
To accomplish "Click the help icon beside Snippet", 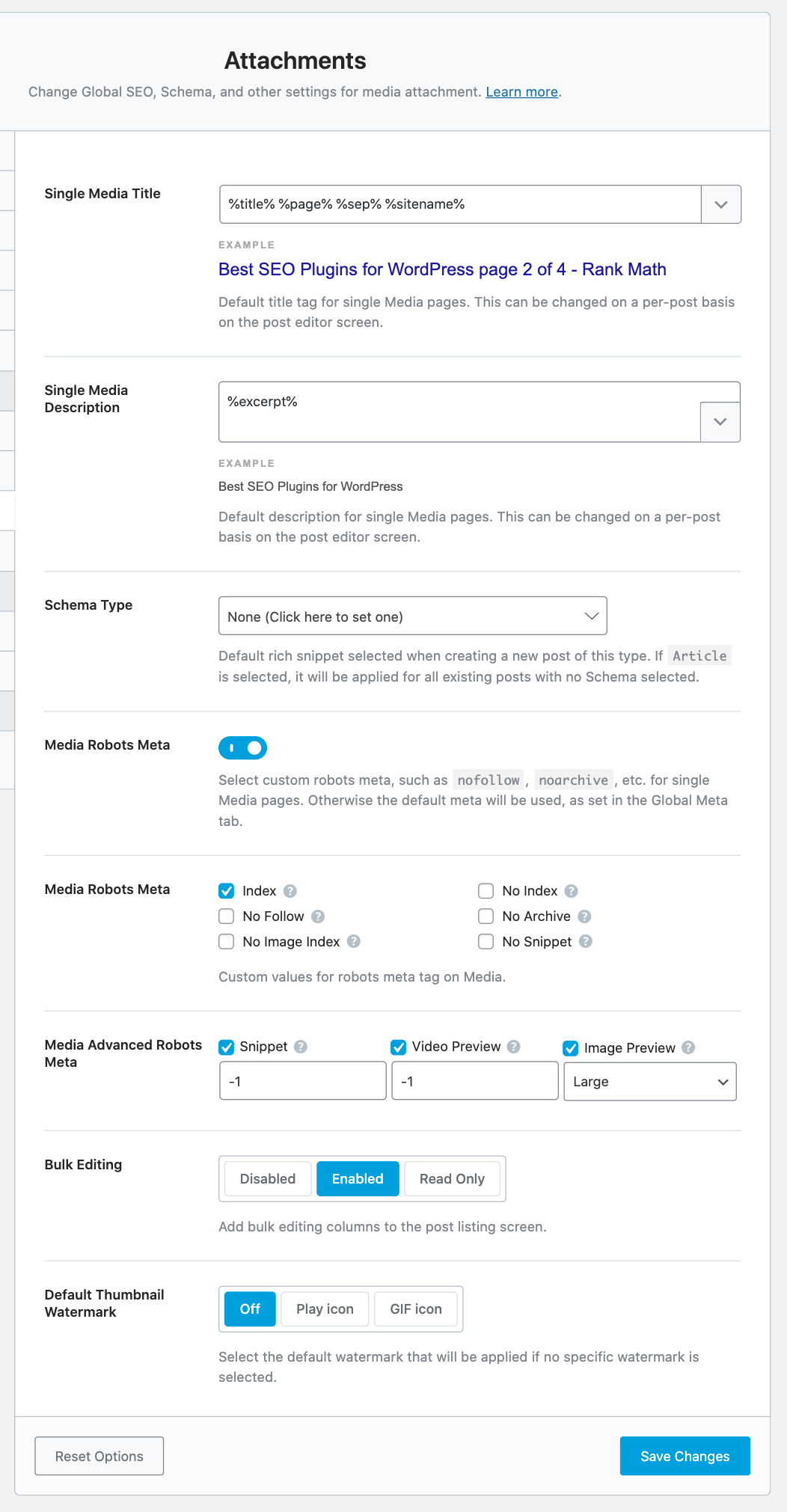I will pyautogui.click(x=301, y=1046).
